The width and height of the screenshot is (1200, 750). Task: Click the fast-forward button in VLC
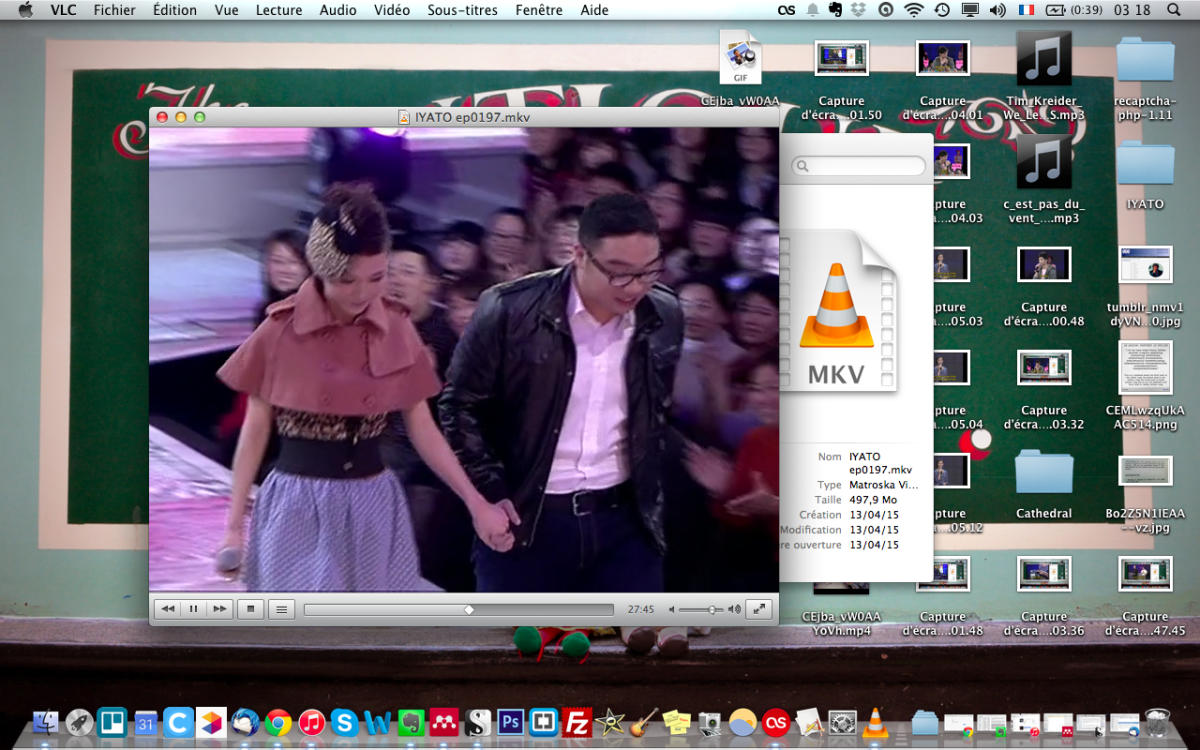click(x=219, y=608)
